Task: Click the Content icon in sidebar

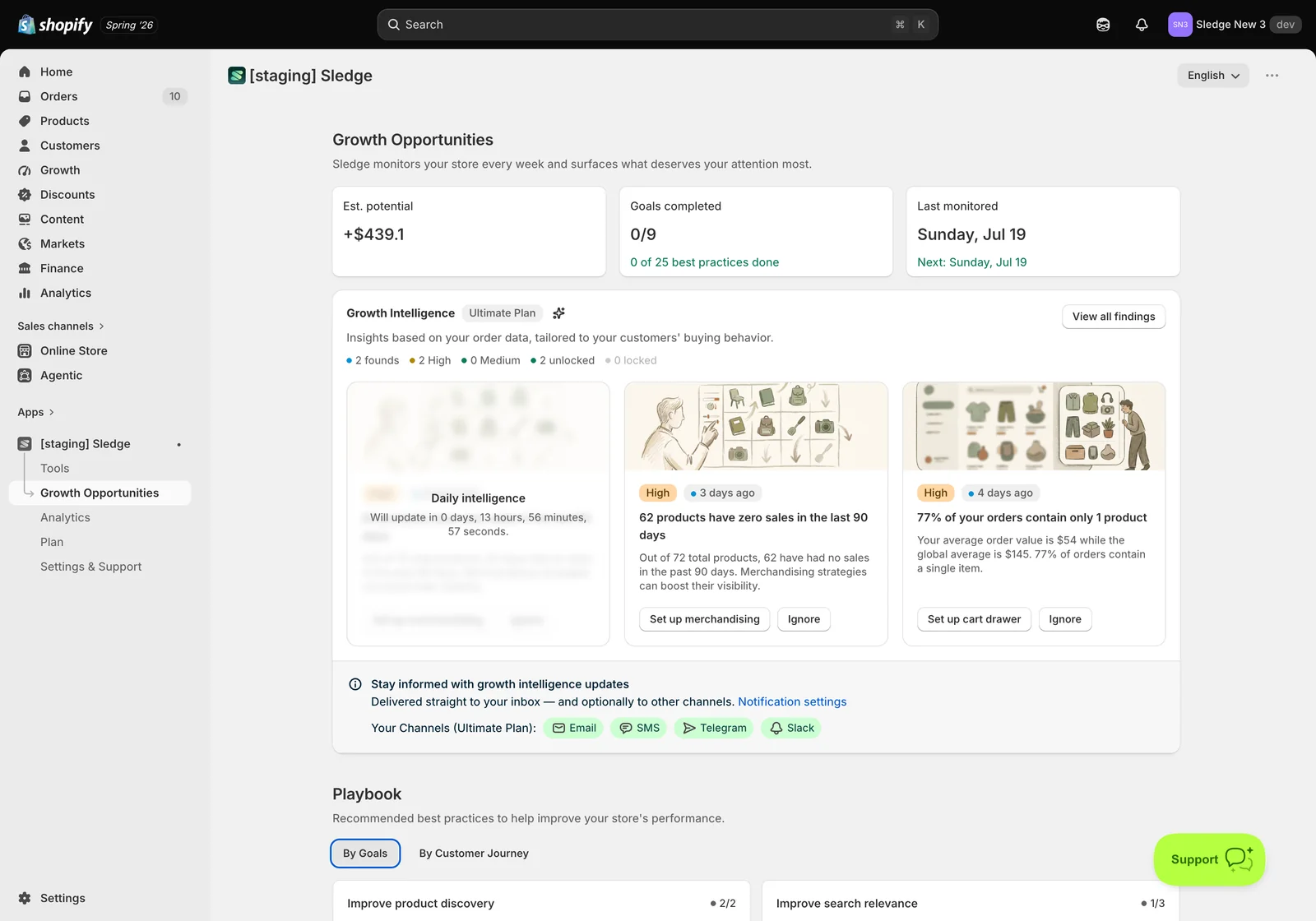Action: tap(25, 220)
